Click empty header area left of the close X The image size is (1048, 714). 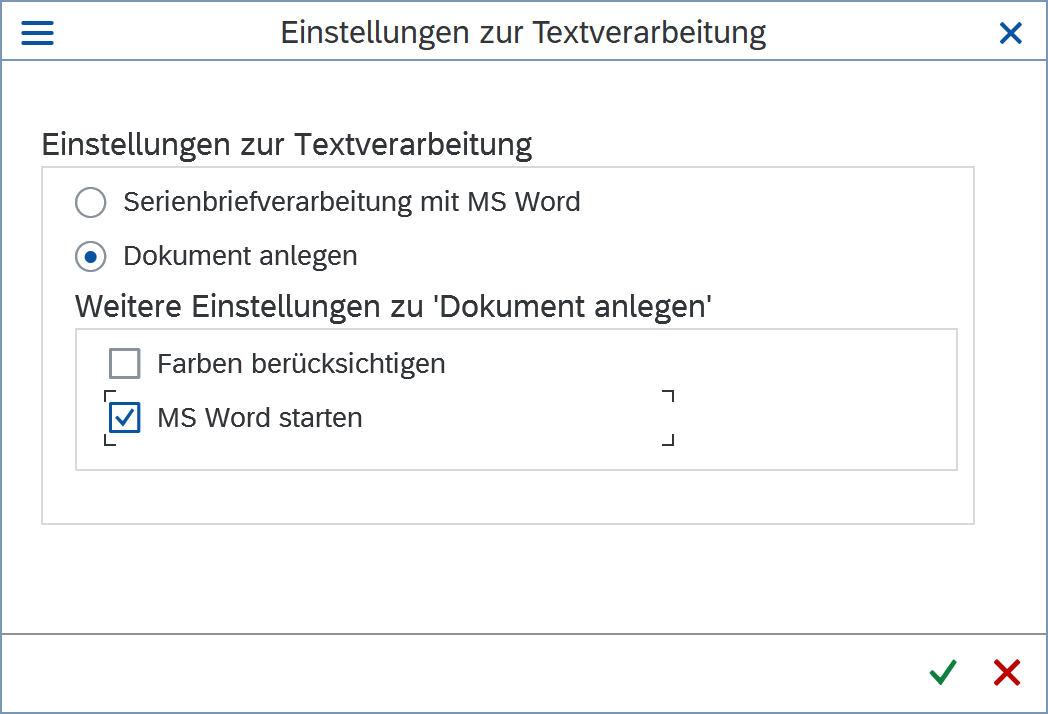pyautogui.click(x=880, y=33)
